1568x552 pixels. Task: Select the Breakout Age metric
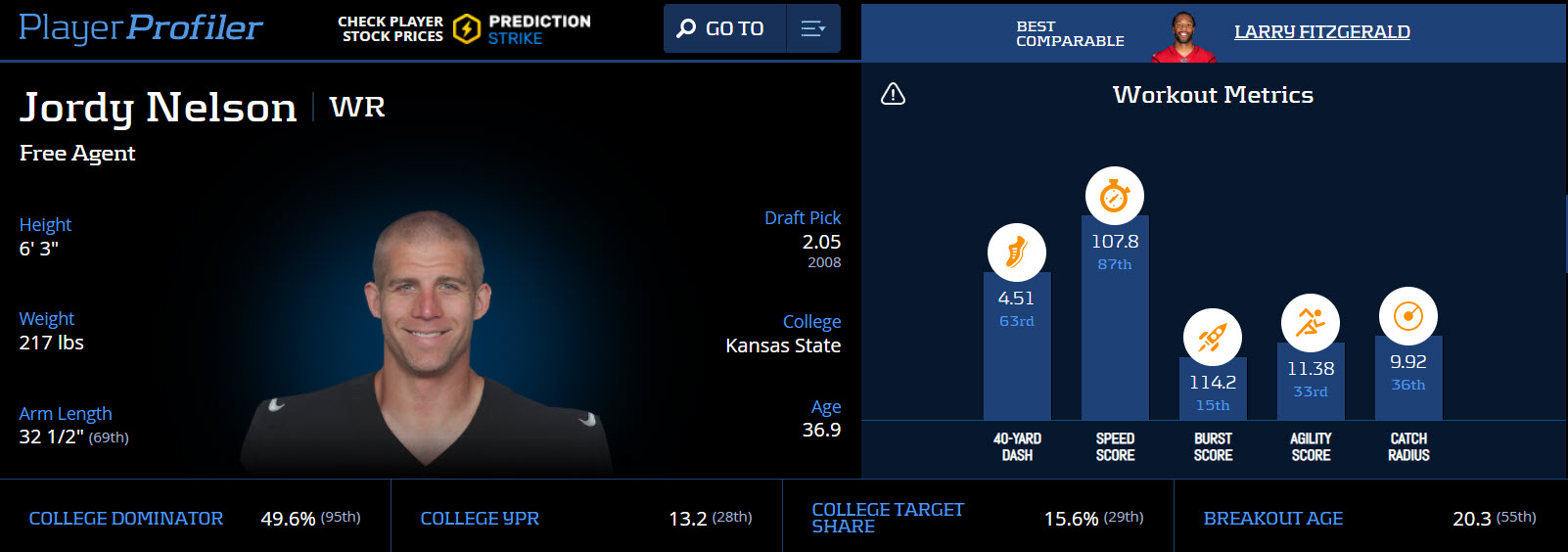1272,519
